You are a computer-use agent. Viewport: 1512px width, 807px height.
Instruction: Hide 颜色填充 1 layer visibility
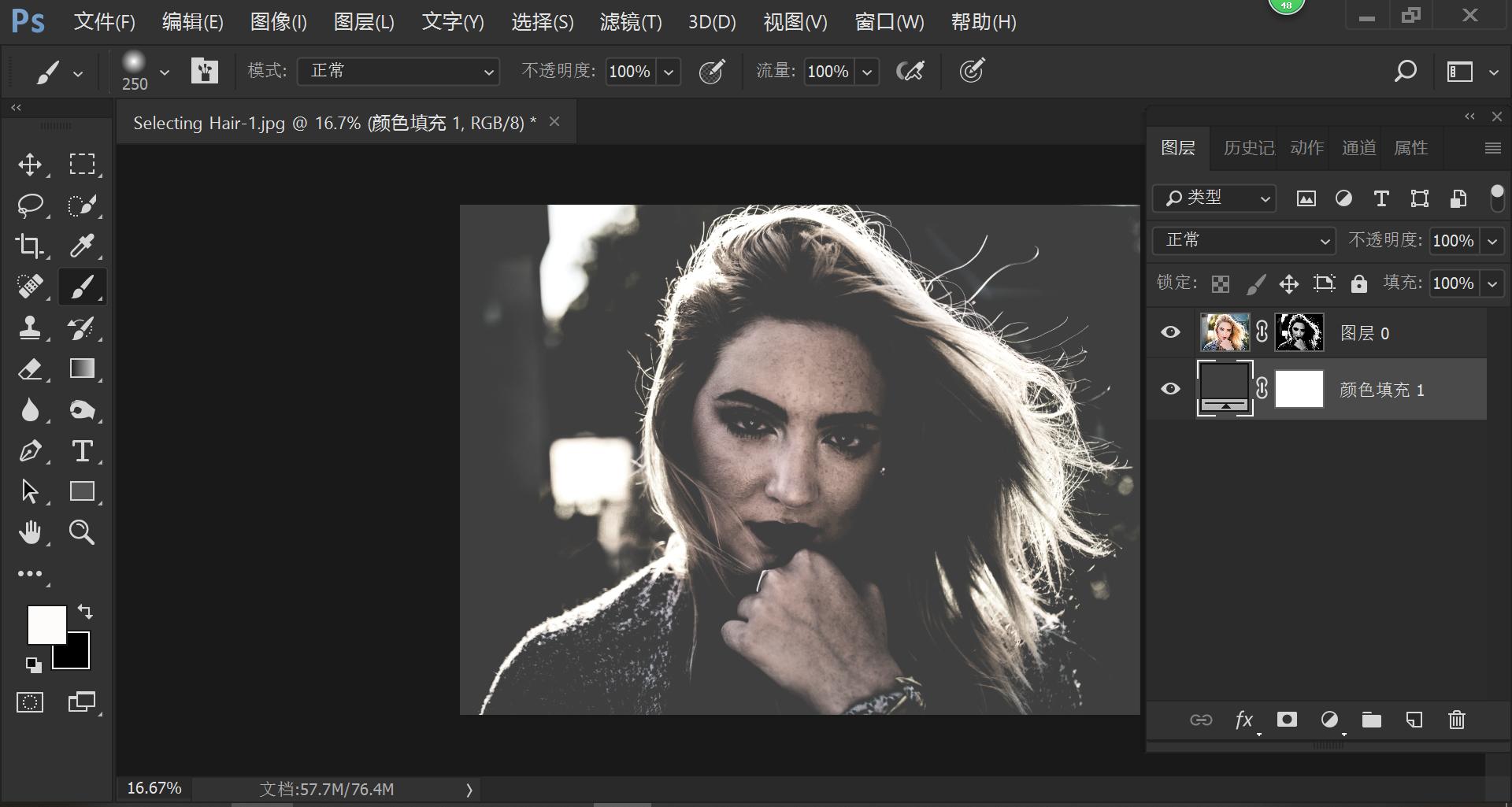tap(1171, 389)
